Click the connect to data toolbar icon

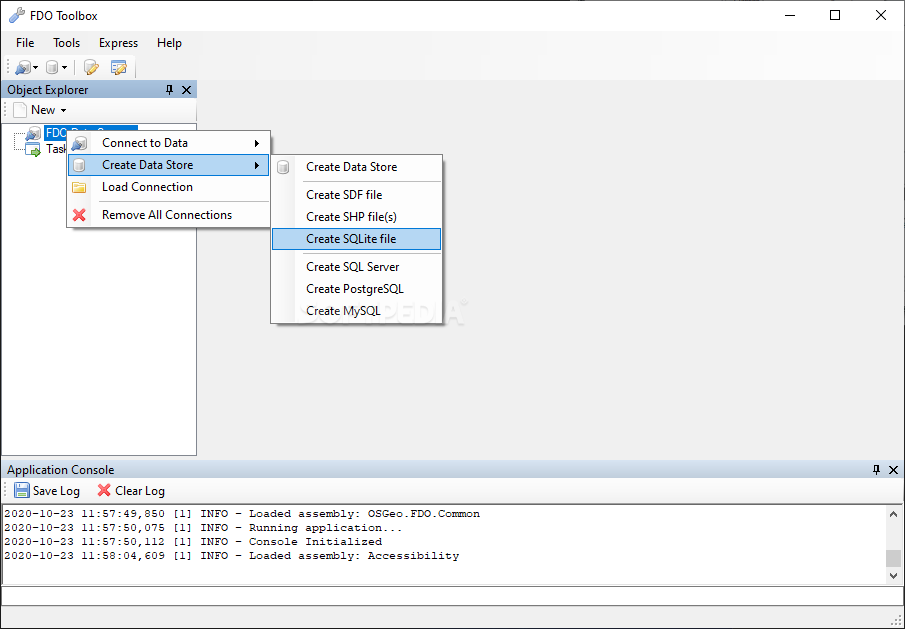tap(23, 68)
